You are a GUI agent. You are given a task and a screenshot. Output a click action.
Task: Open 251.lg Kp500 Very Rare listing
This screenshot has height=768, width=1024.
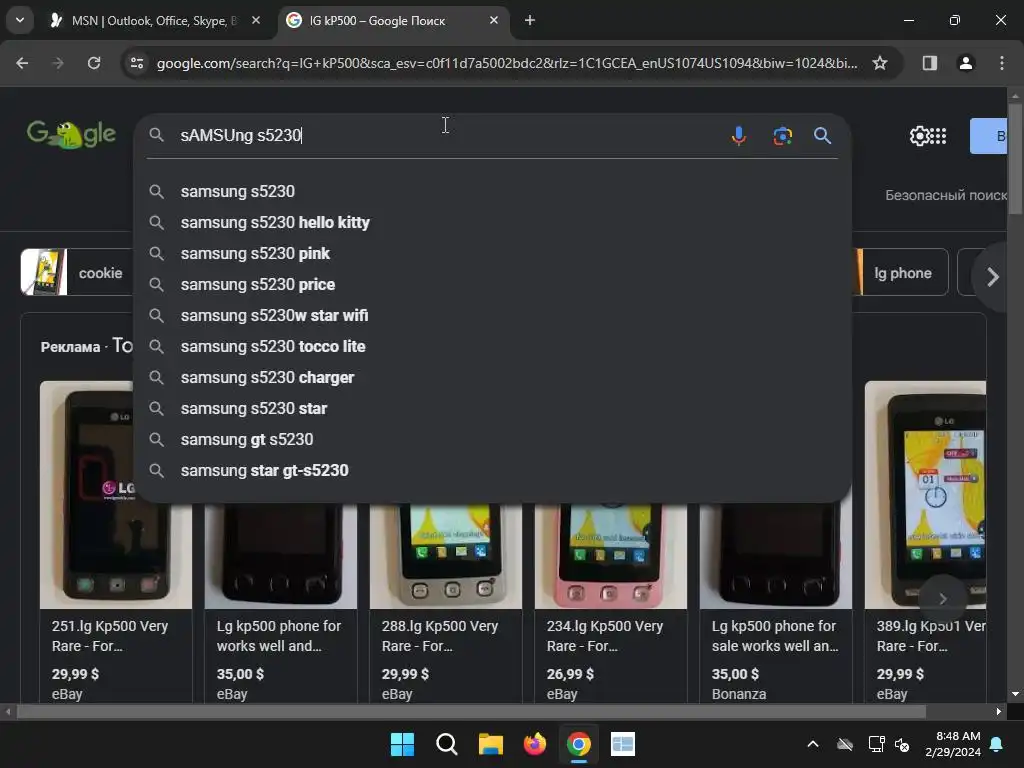(110, 635)
